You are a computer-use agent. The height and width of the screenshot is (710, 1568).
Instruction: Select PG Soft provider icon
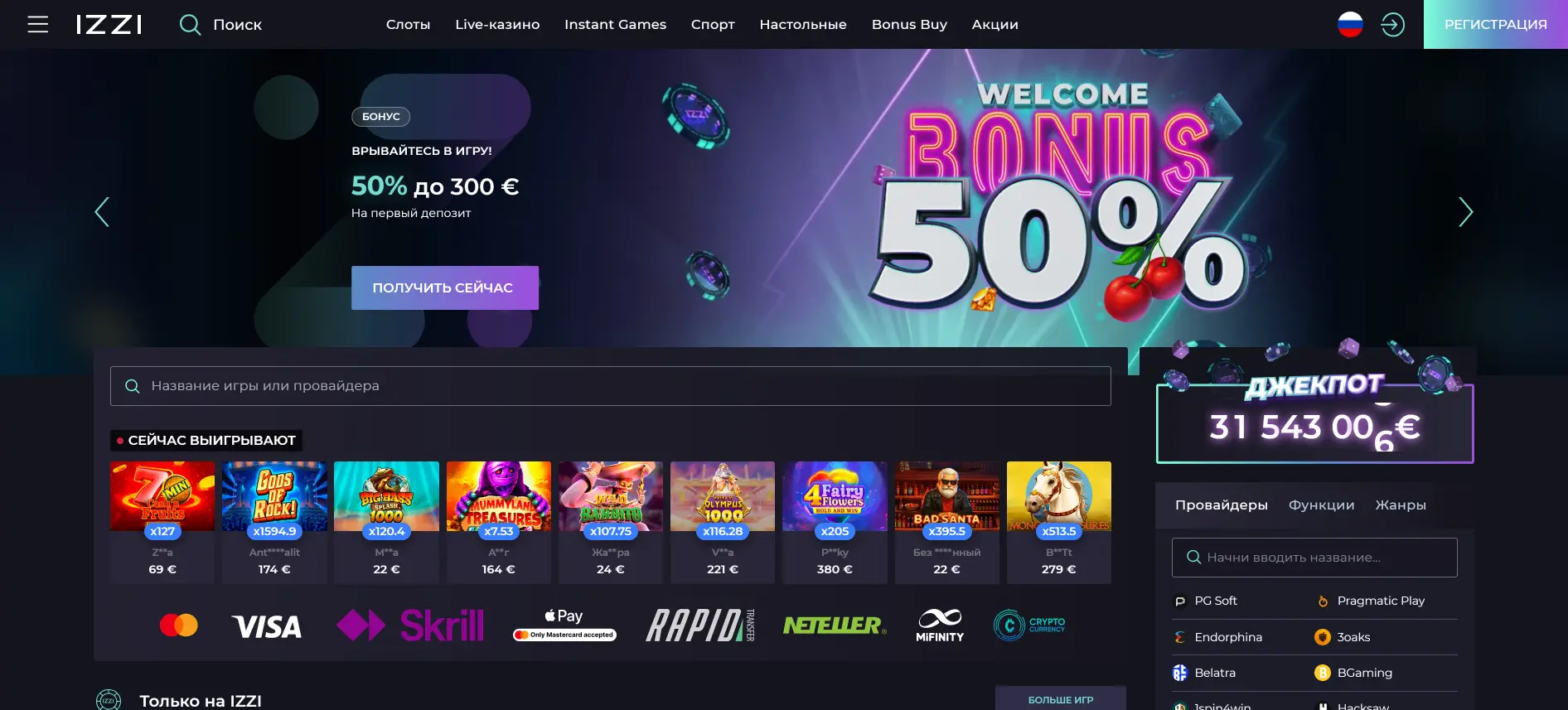pyautogui.click(x=1180, y=601)
